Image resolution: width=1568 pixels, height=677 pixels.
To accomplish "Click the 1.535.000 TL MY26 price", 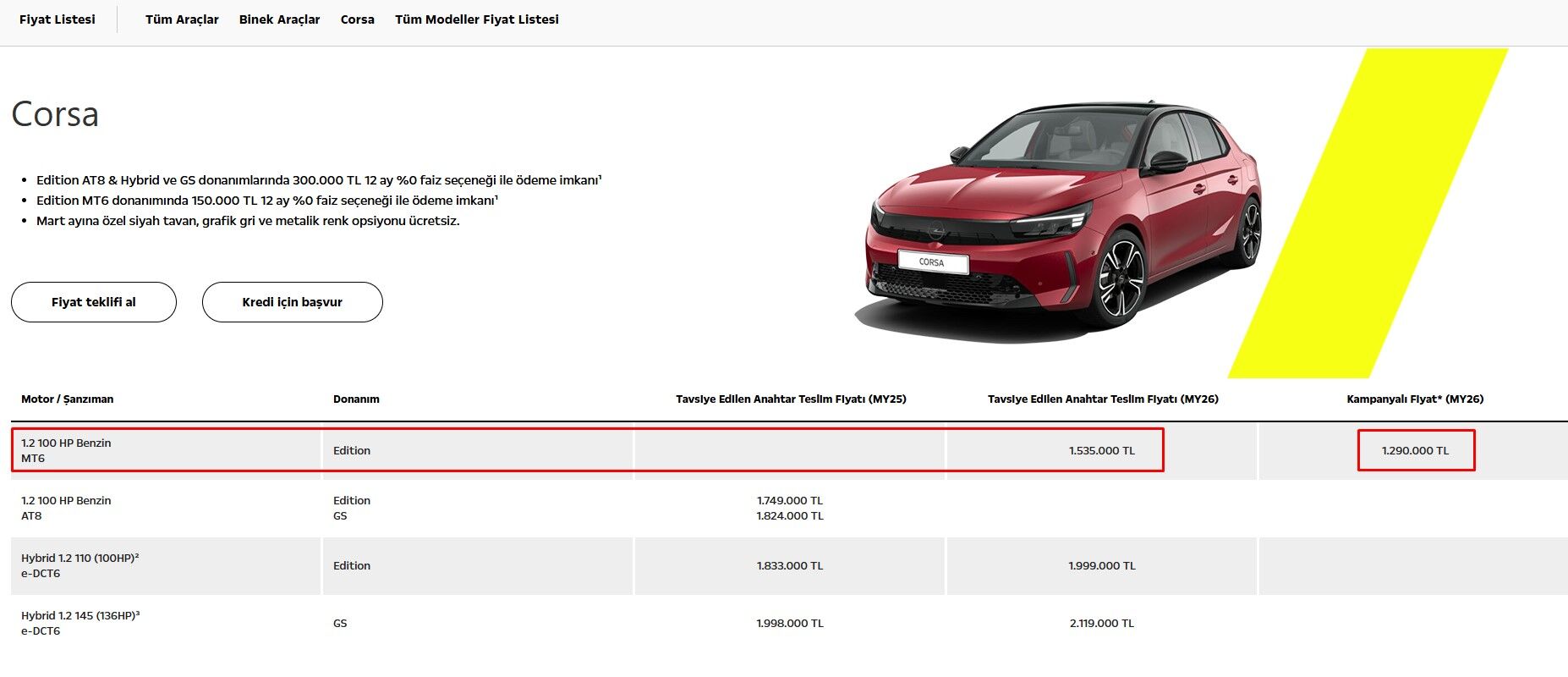I will click(1101, 451).
